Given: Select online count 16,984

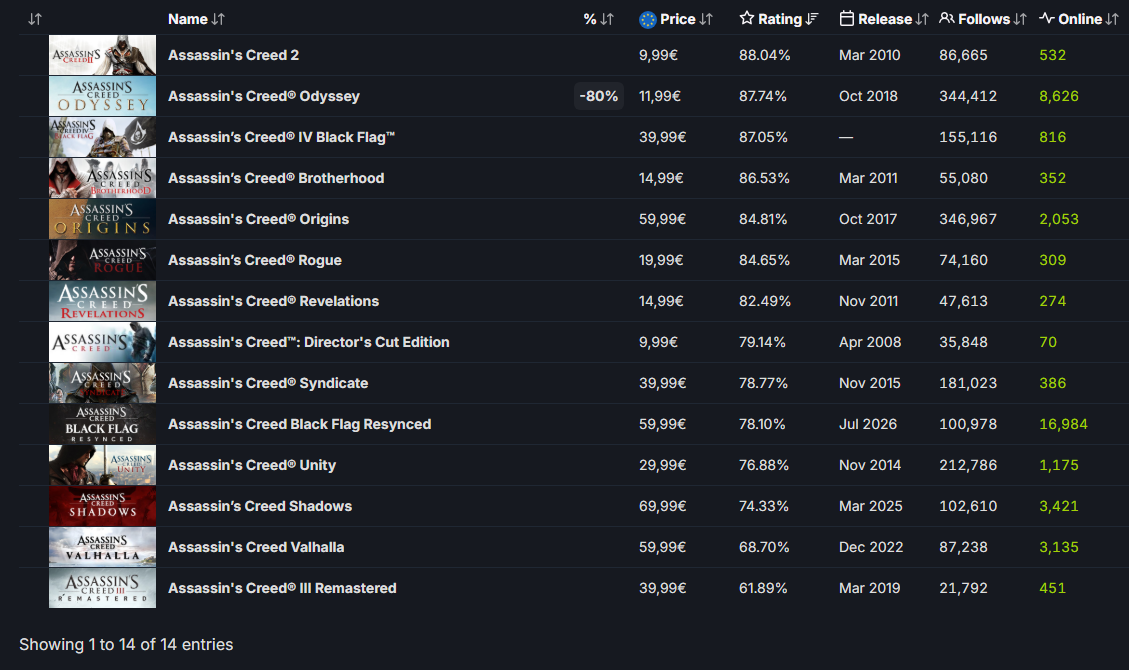Looking at the screenshot, I should 1063,425.
